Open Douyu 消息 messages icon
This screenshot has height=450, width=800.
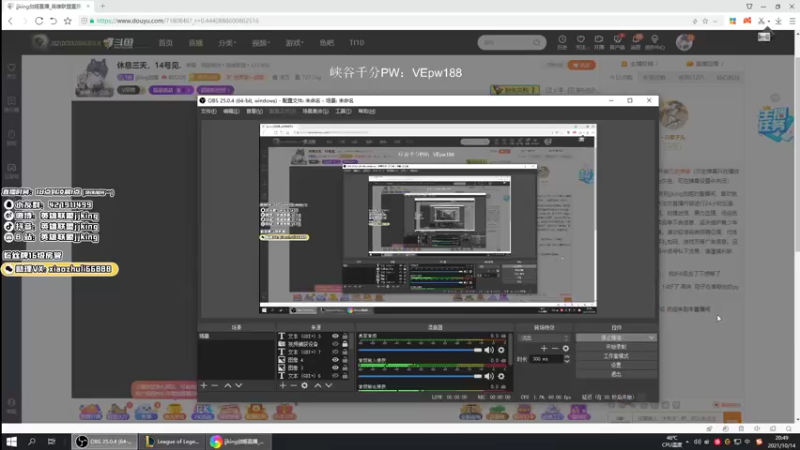pos(636,42)
